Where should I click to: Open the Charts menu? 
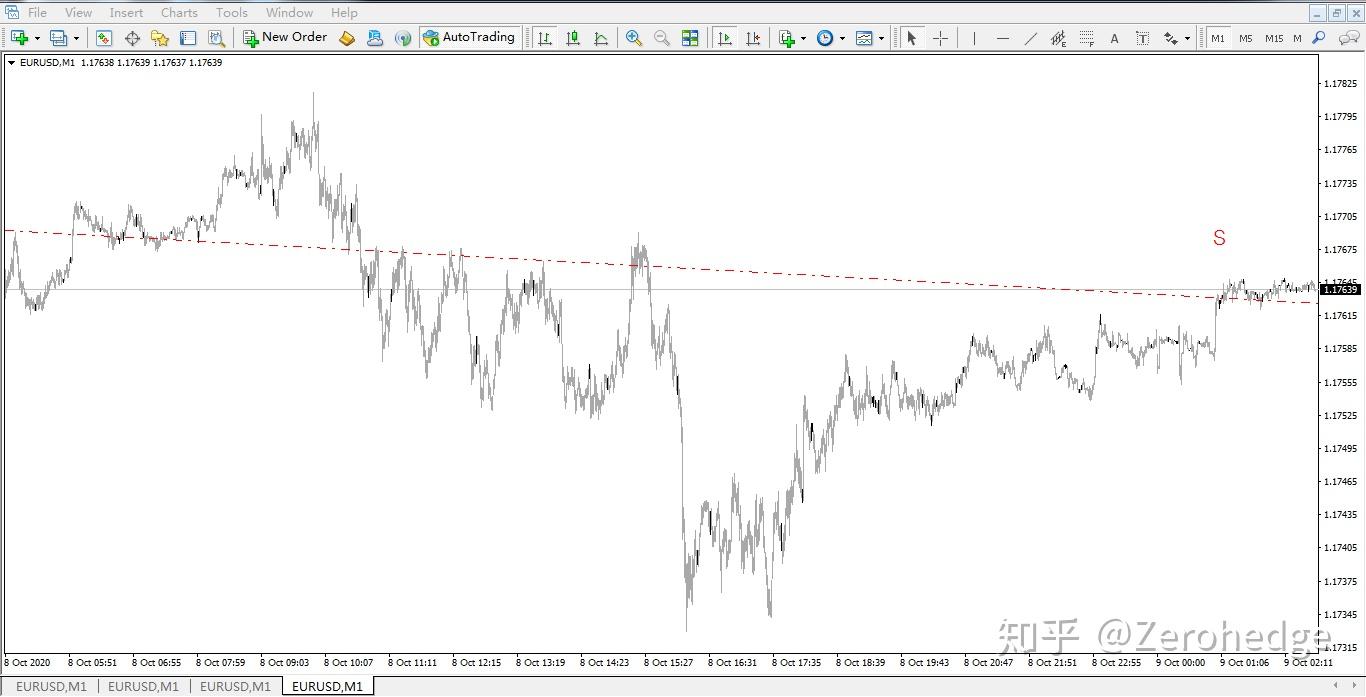(x=179, y=13)
